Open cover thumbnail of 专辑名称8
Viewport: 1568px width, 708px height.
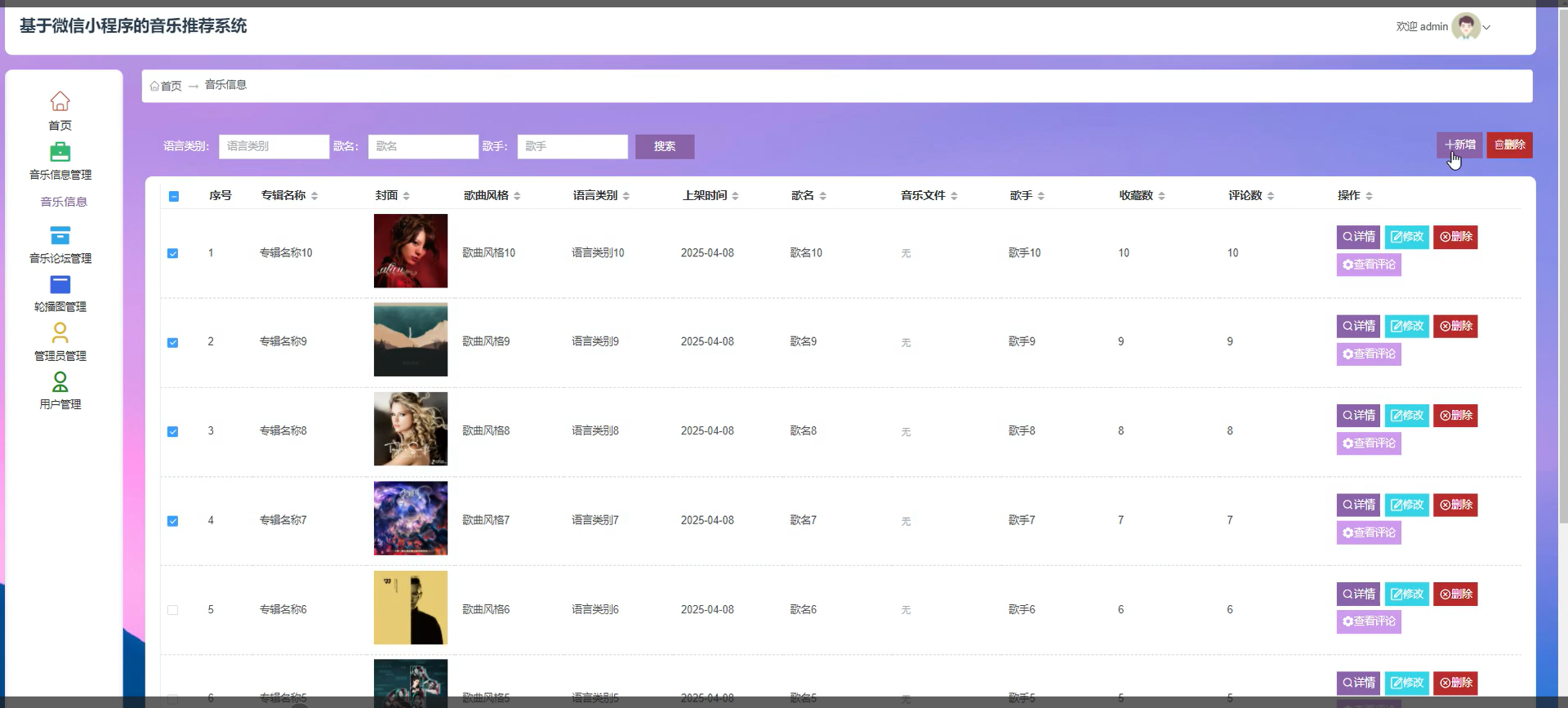pos(411,429)
